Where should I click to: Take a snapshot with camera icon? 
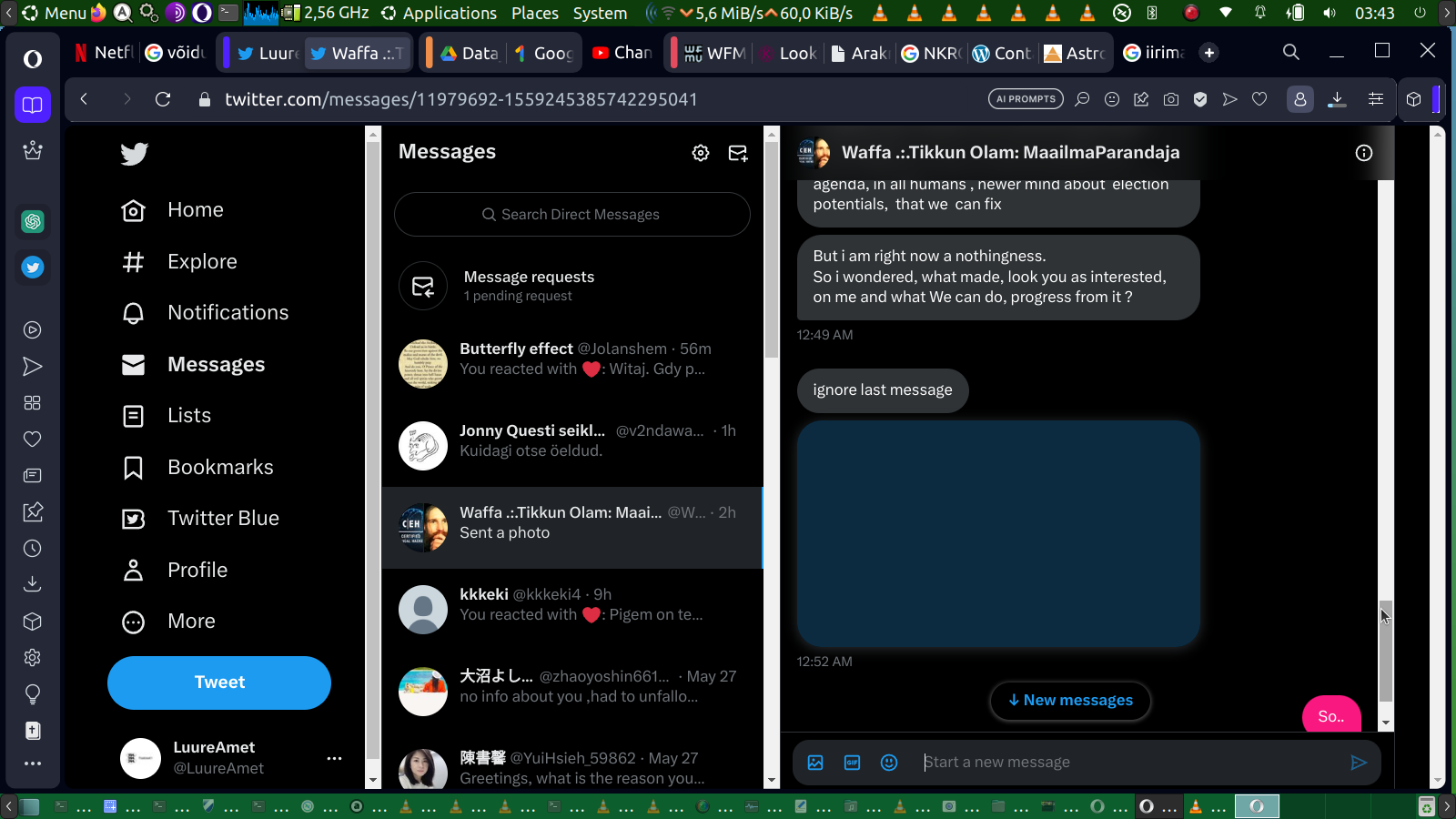tap(1171, 99)
